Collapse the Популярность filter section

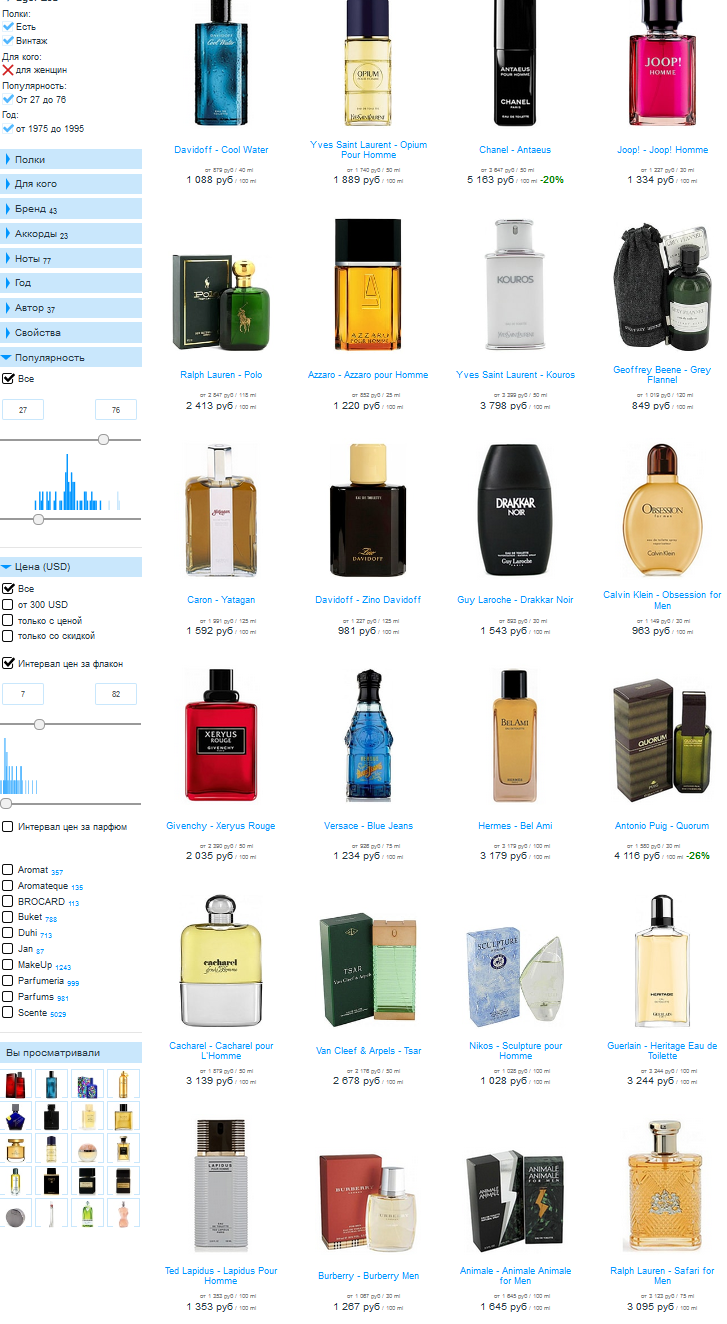click(x=71, y=357)
